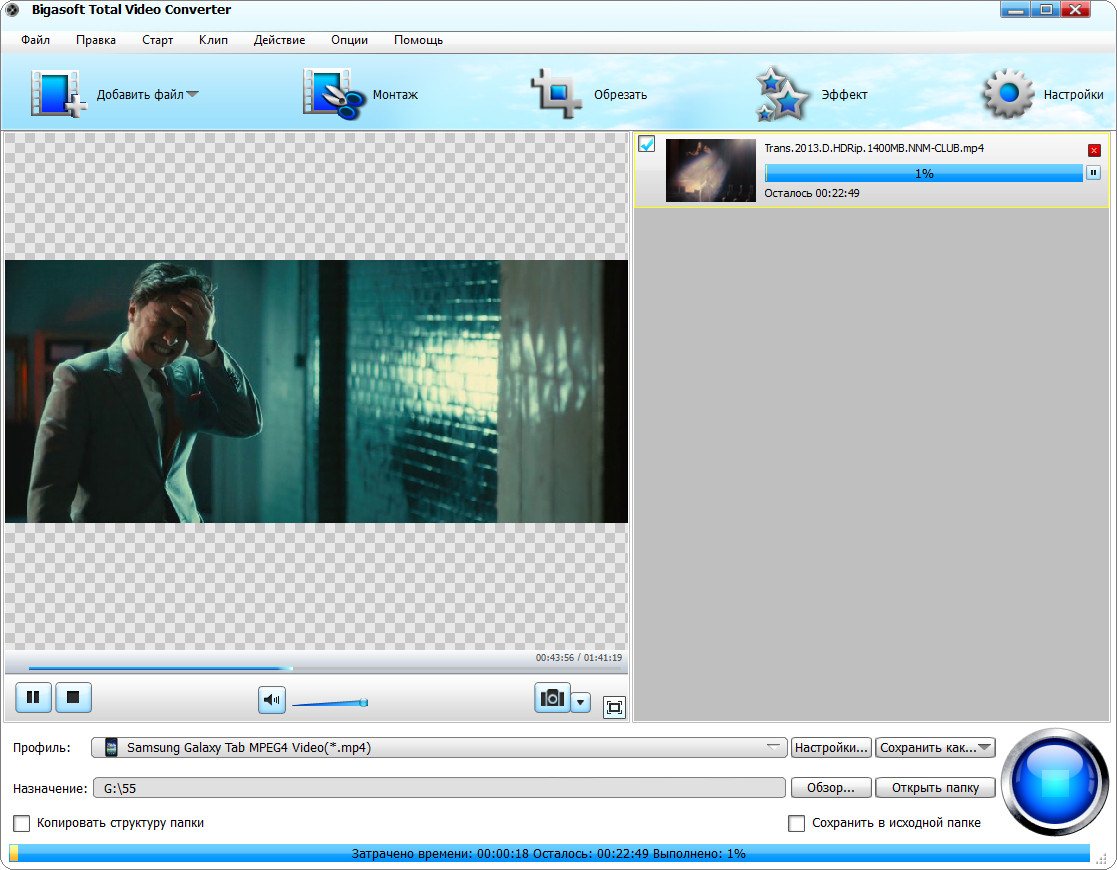This screenshot has height=870, width=1117.
Task: Remove file with red X icon
Action: tap(1094, 150)
